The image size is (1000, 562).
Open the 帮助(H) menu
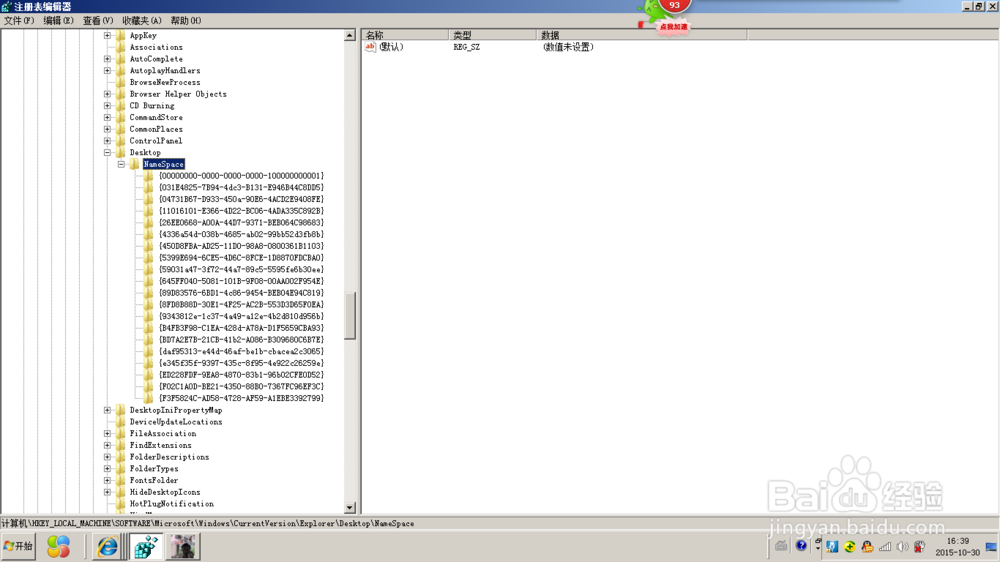186,20
